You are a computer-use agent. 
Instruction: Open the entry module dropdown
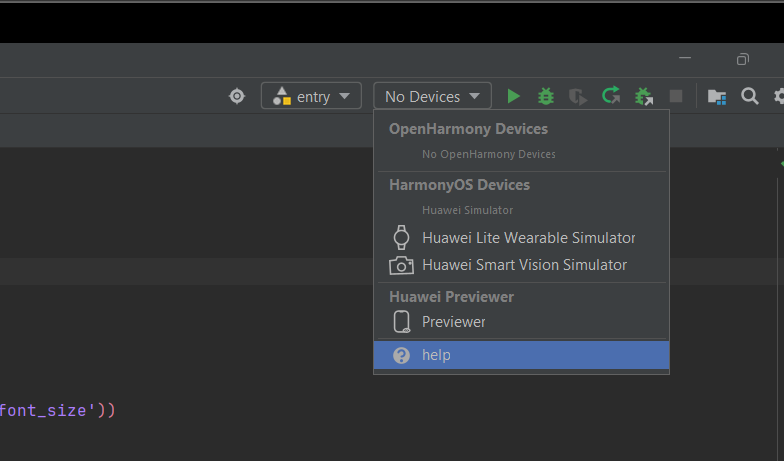311,96
